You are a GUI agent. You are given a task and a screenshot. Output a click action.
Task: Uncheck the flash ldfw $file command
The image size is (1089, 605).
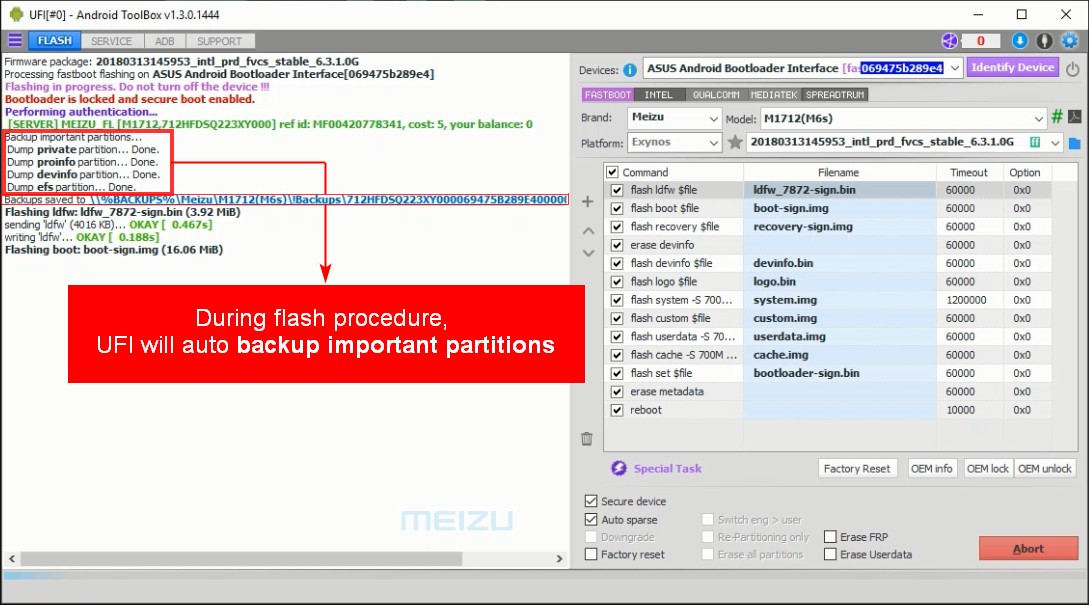click(x=617, y=190)
